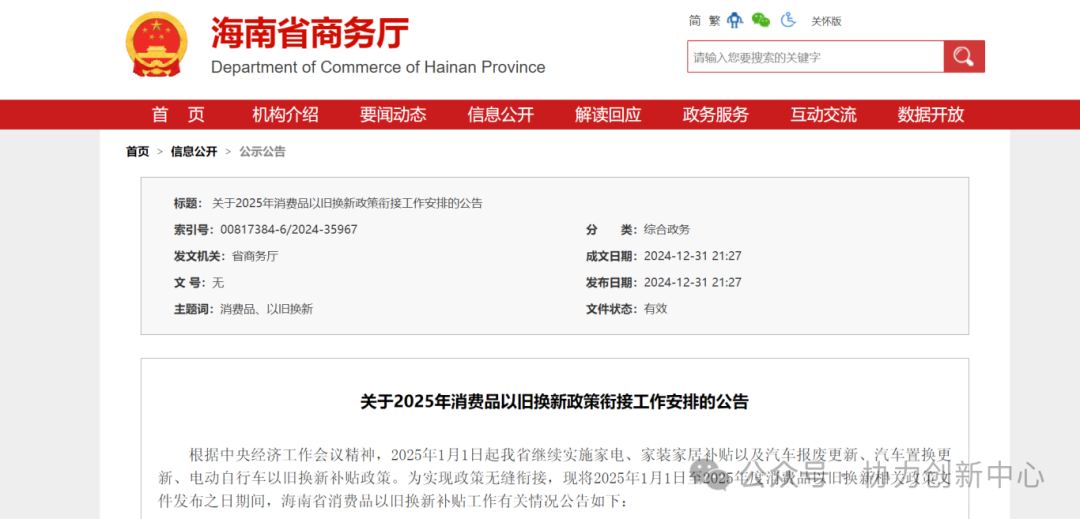This screenshot has height=519, width=1080.
Task: Open the 互动交流 menu item
Action: (x=823, y=115)
